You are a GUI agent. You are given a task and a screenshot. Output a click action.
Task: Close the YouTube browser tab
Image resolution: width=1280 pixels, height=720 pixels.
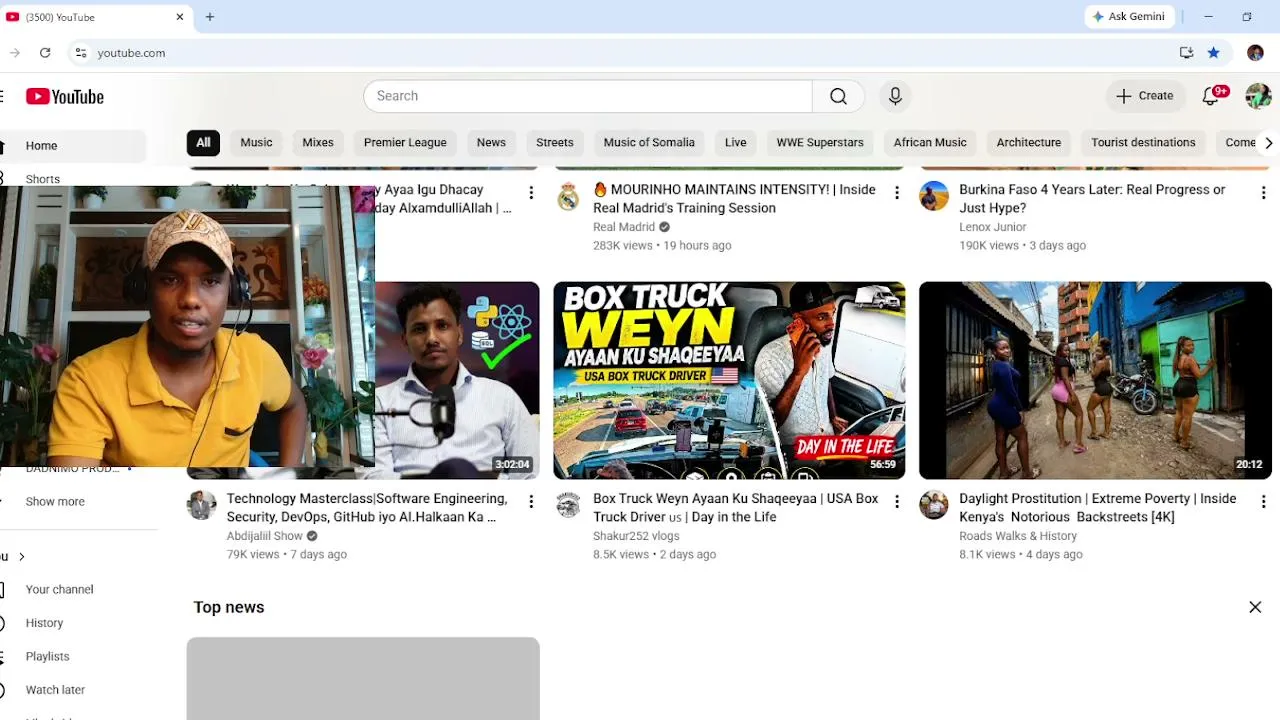(180, 17)
